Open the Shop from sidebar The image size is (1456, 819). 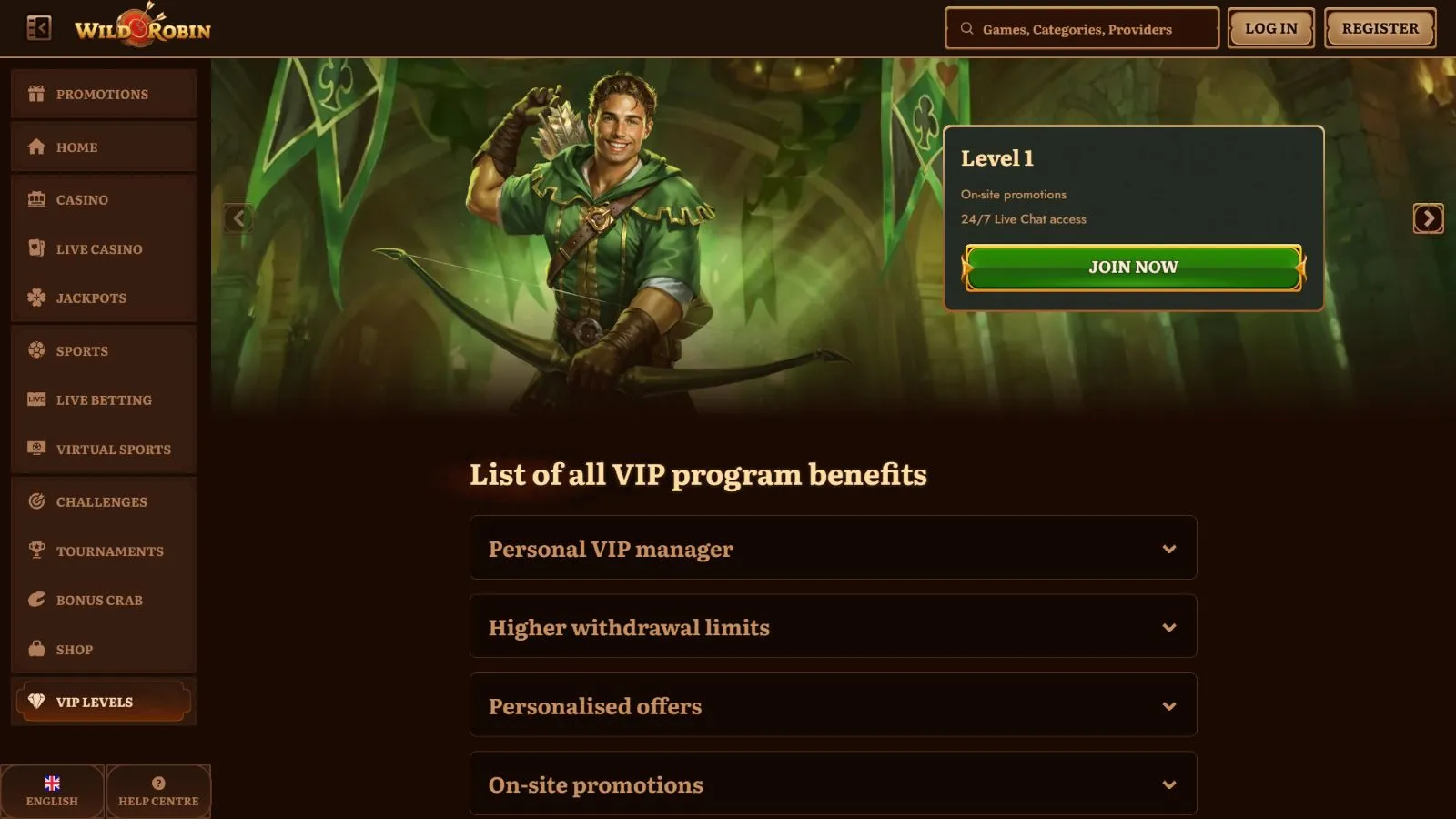(104, 649)
